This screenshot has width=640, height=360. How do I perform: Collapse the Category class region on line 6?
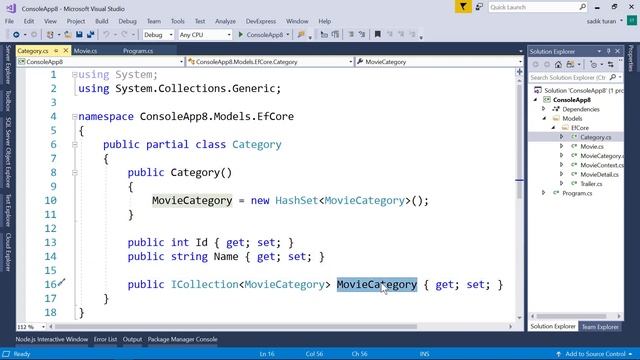pos(74,144)
